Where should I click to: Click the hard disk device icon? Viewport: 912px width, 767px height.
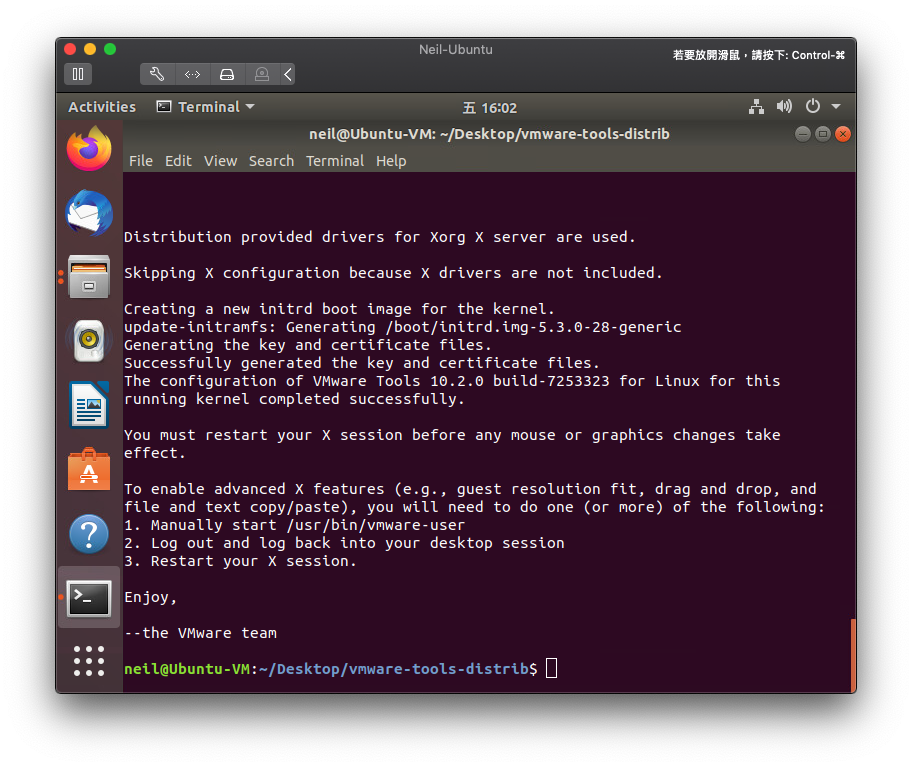click(227, 74)
